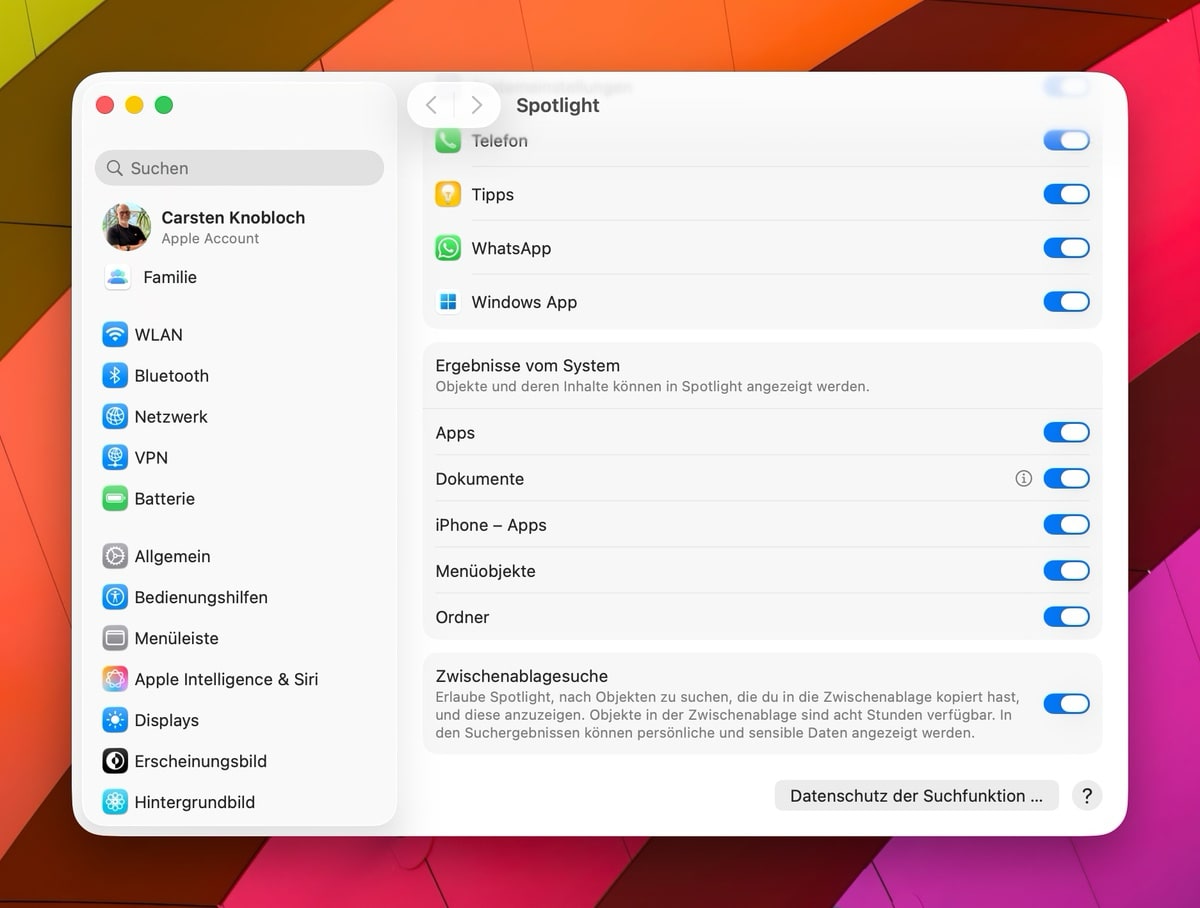
Task: Turn off the Ordner results toggle
Action: (x=1066, y=617)
